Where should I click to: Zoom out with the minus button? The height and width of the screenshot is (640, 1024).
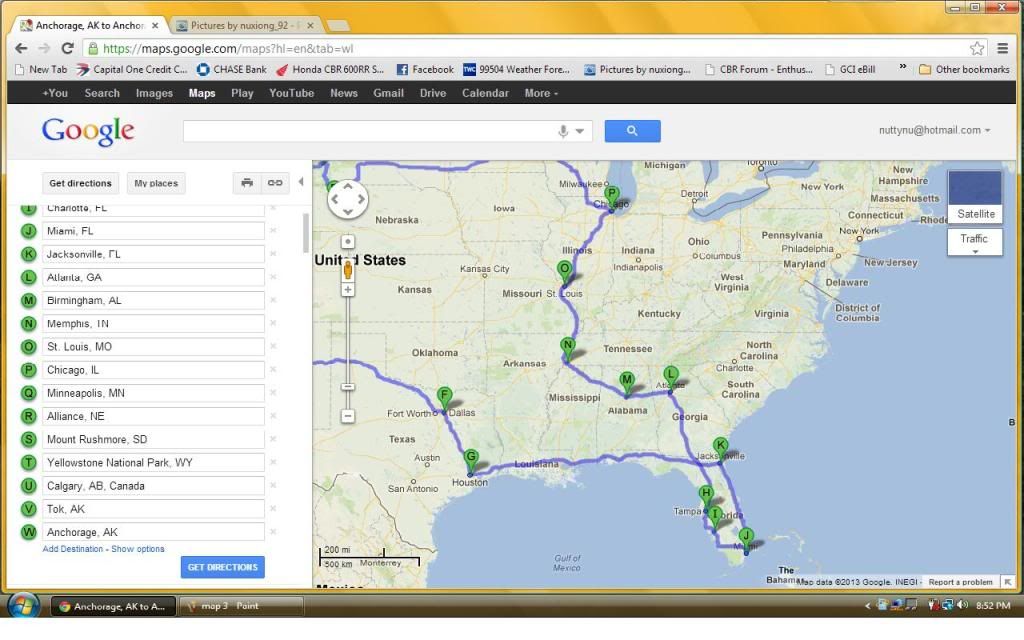click(348, 415)
